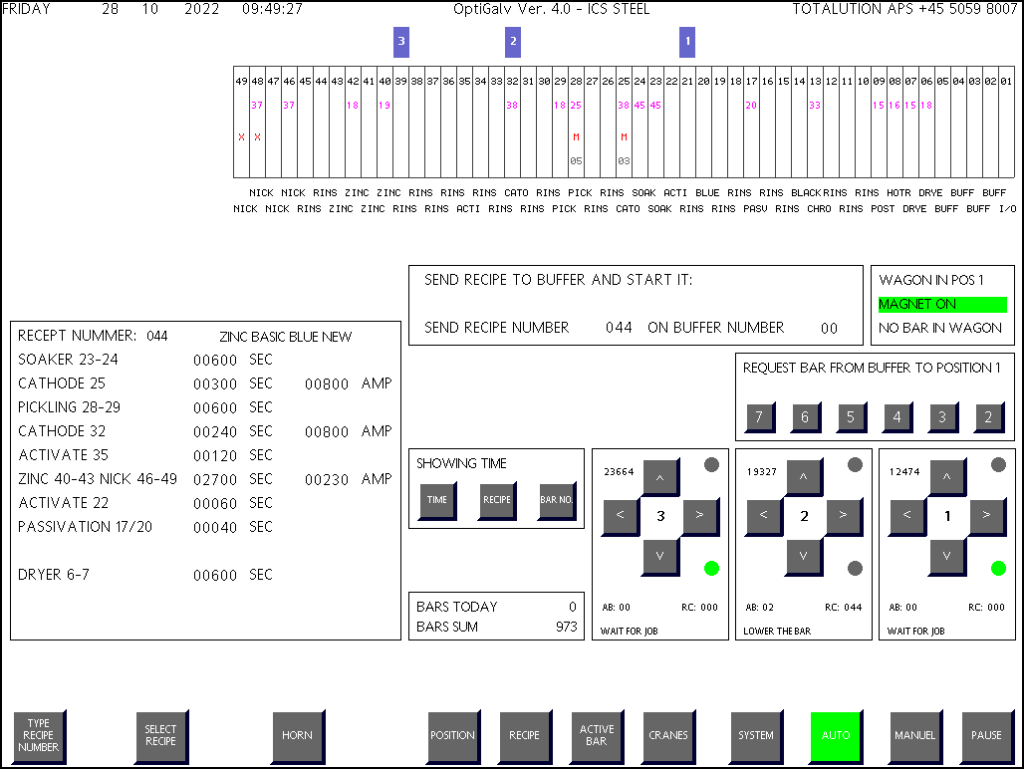This screenshot has height=769, width=1024.
Task: Request bar from buffer 7
Action: 760,418
